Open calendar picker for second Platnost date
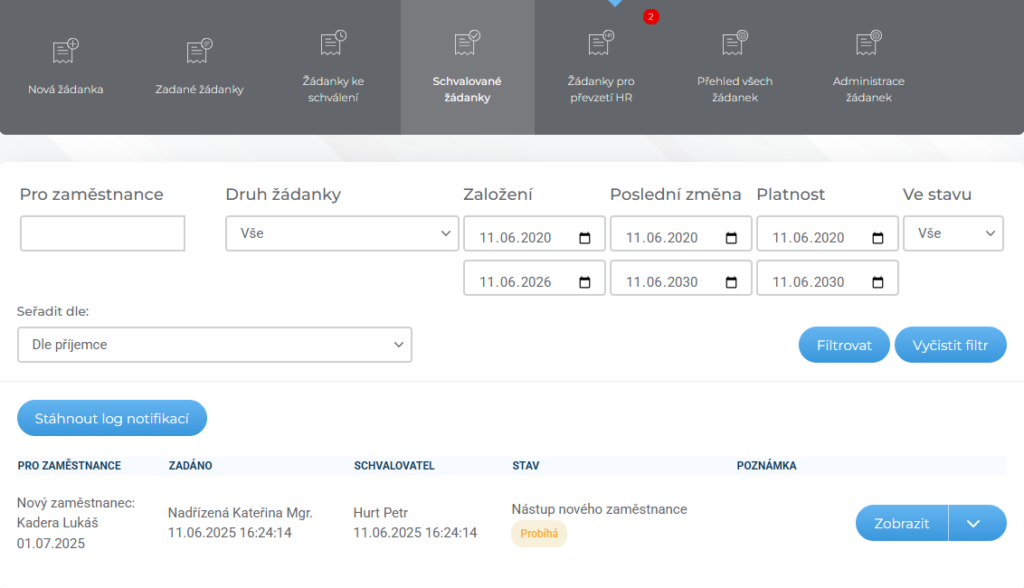1024x588 pixels. click(878, 282)
